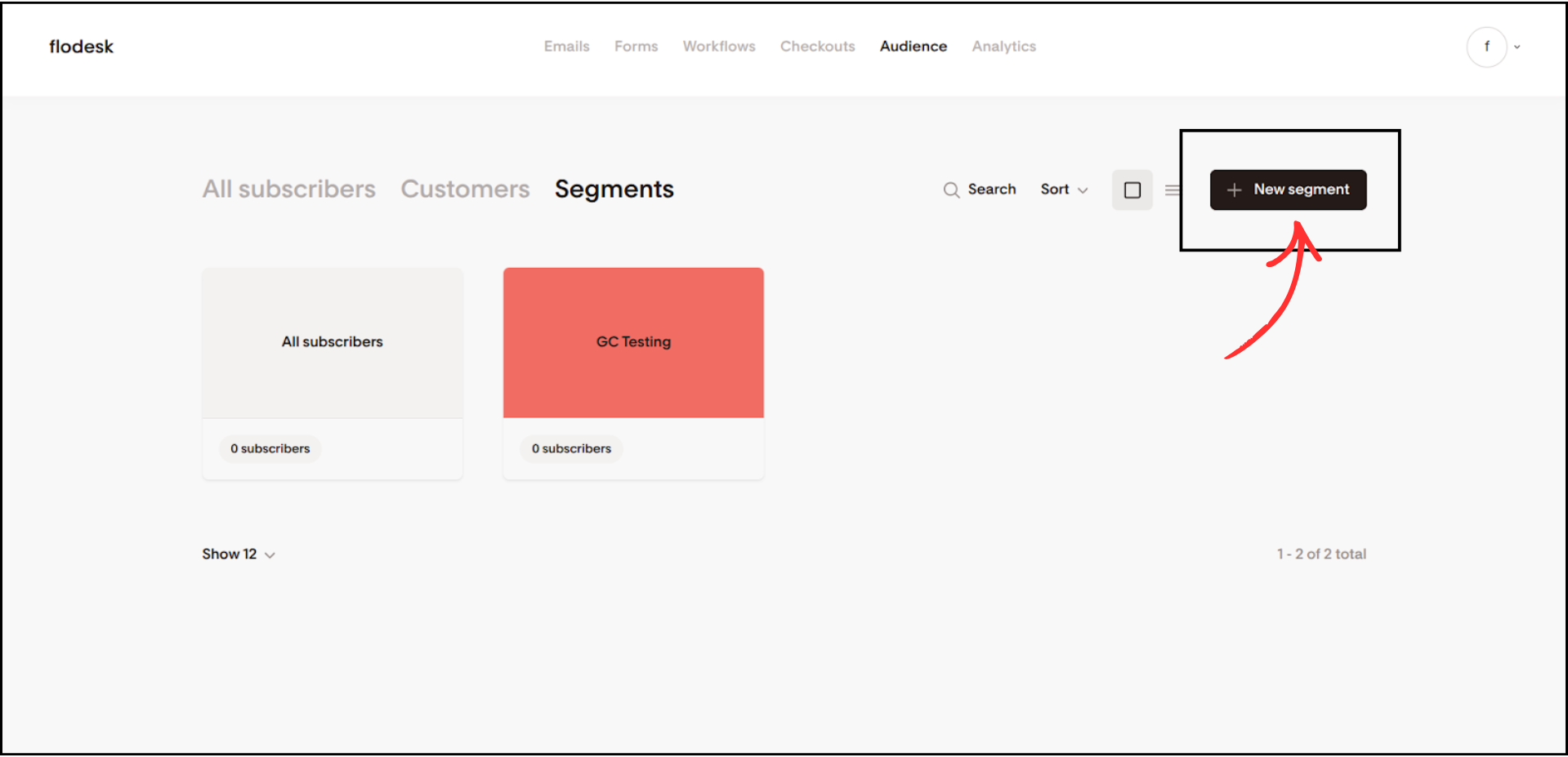Switch to the All subscribers tab
The image size is (1568, 757).
[x=288, y=189]
